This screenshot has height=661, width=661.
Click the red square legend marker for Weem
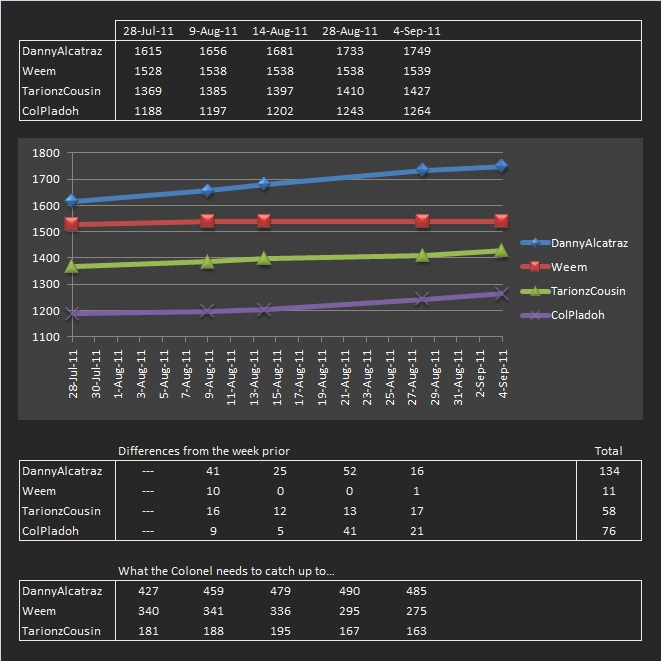tap(536, 267)
